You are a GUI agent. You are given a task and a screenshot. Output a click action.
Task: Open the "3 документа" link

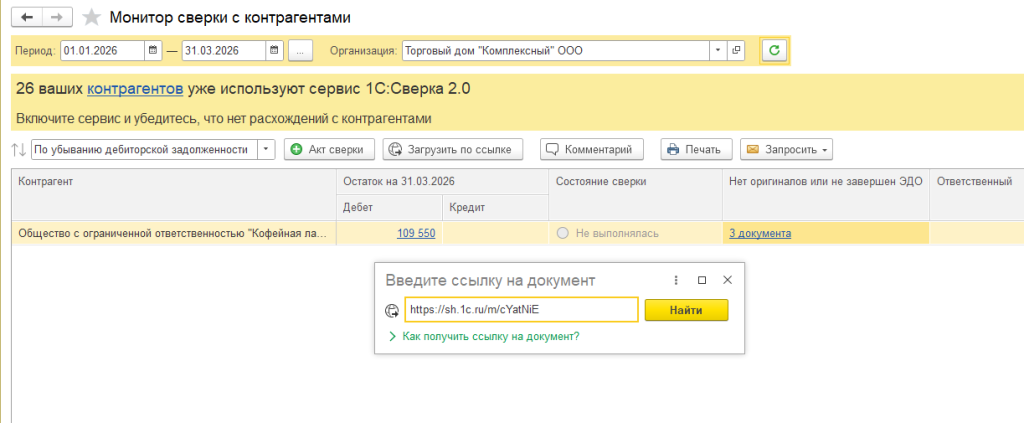coord(759,233)
